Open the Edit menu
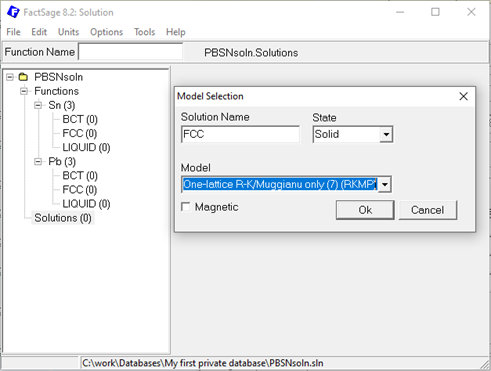The width and height of the screenshot is (491, 371). tap(39, 32)
